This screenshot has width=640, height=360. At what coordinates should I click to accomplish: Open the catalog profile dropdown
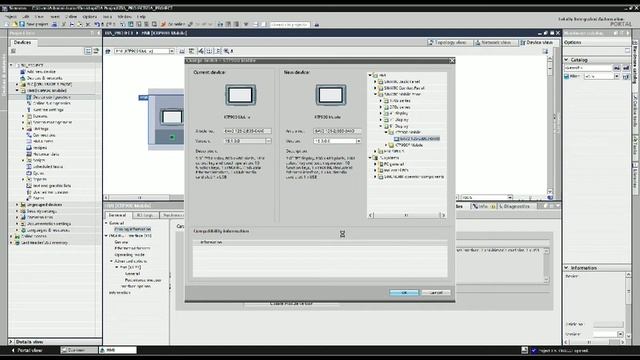tap(617, 76)
